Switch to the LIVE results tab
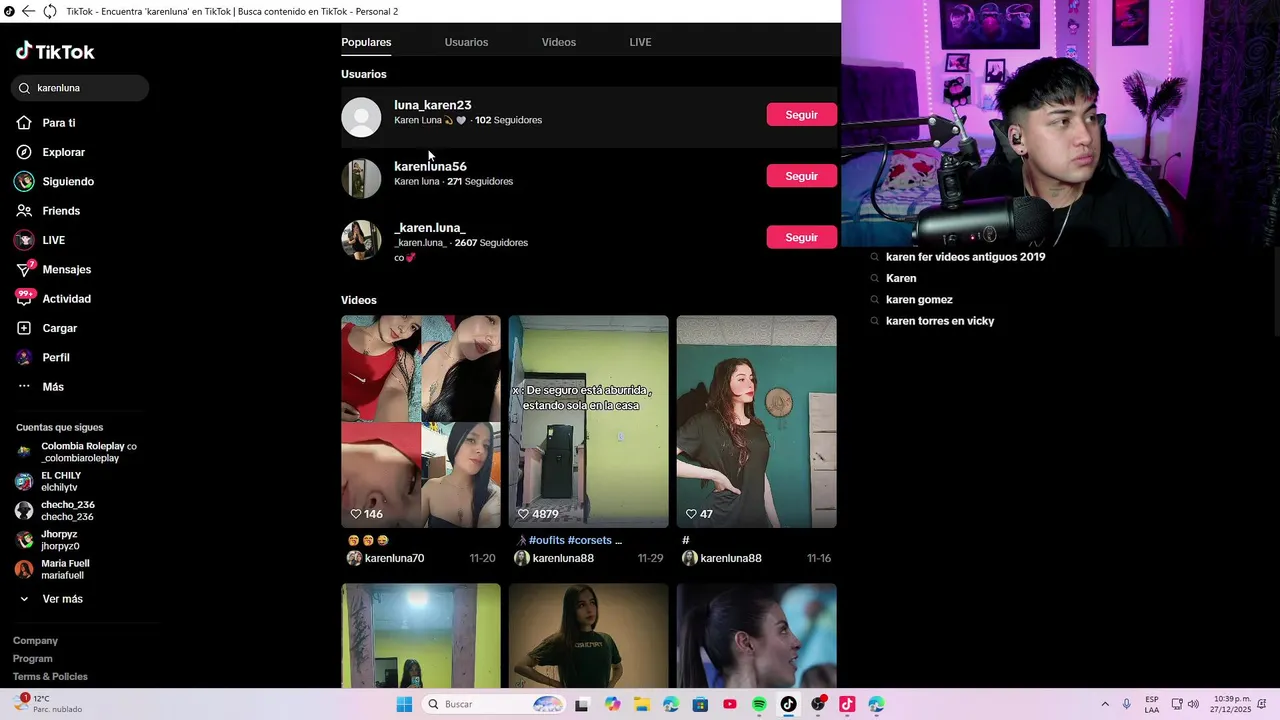 [x=640, y=42]
